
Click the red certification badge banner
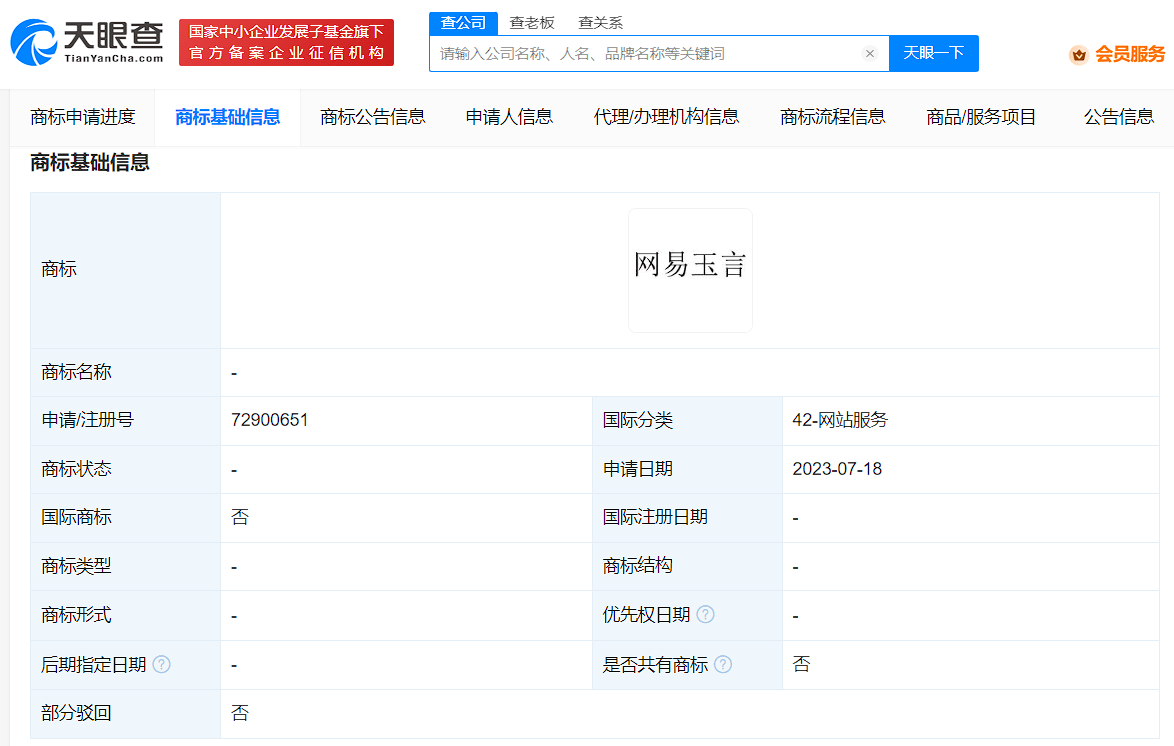(286, 42)
